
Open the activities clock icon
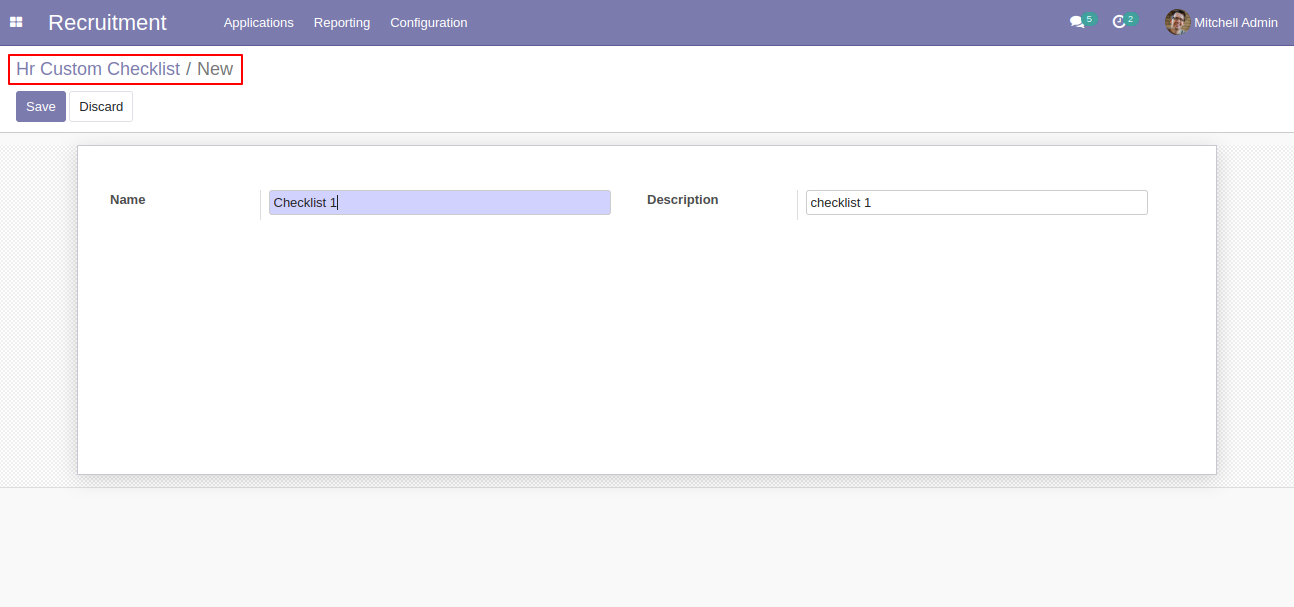1119,22
